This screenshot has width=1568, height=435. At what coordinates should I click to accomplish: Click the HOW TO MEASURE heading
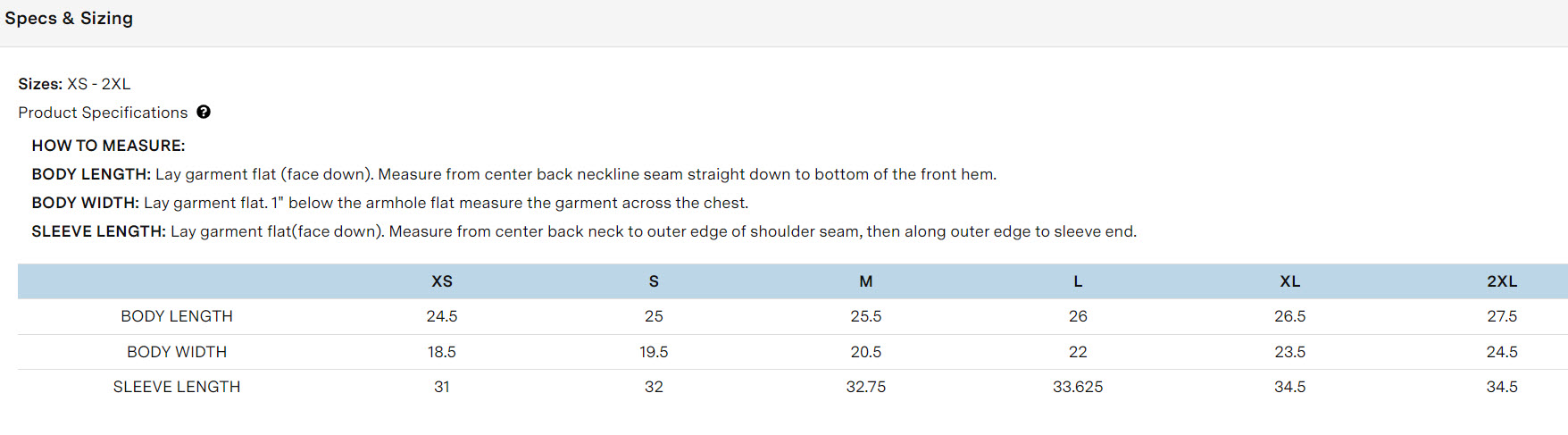point(108,146)
